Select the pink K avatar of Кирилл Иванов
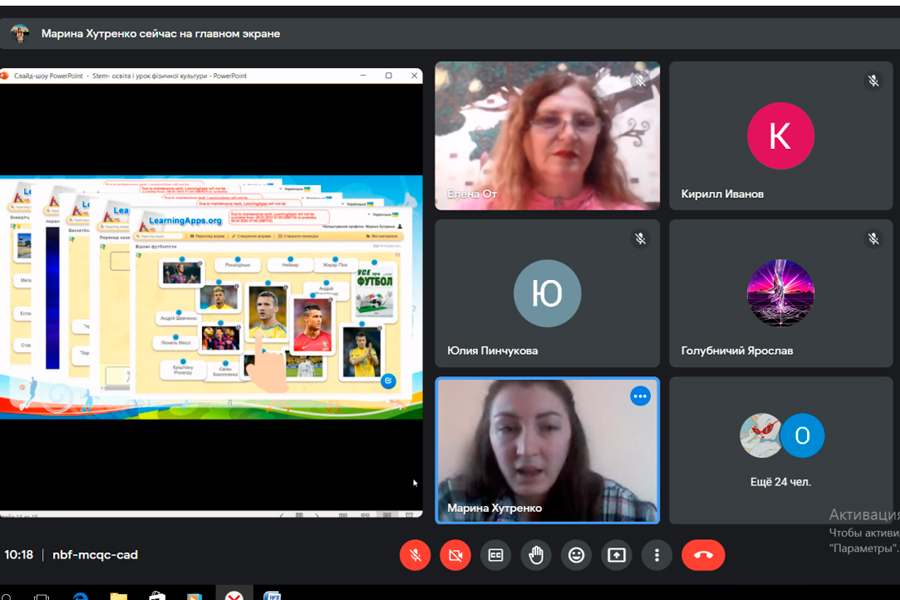Screen dimensions: 900x600 [781, 136]
